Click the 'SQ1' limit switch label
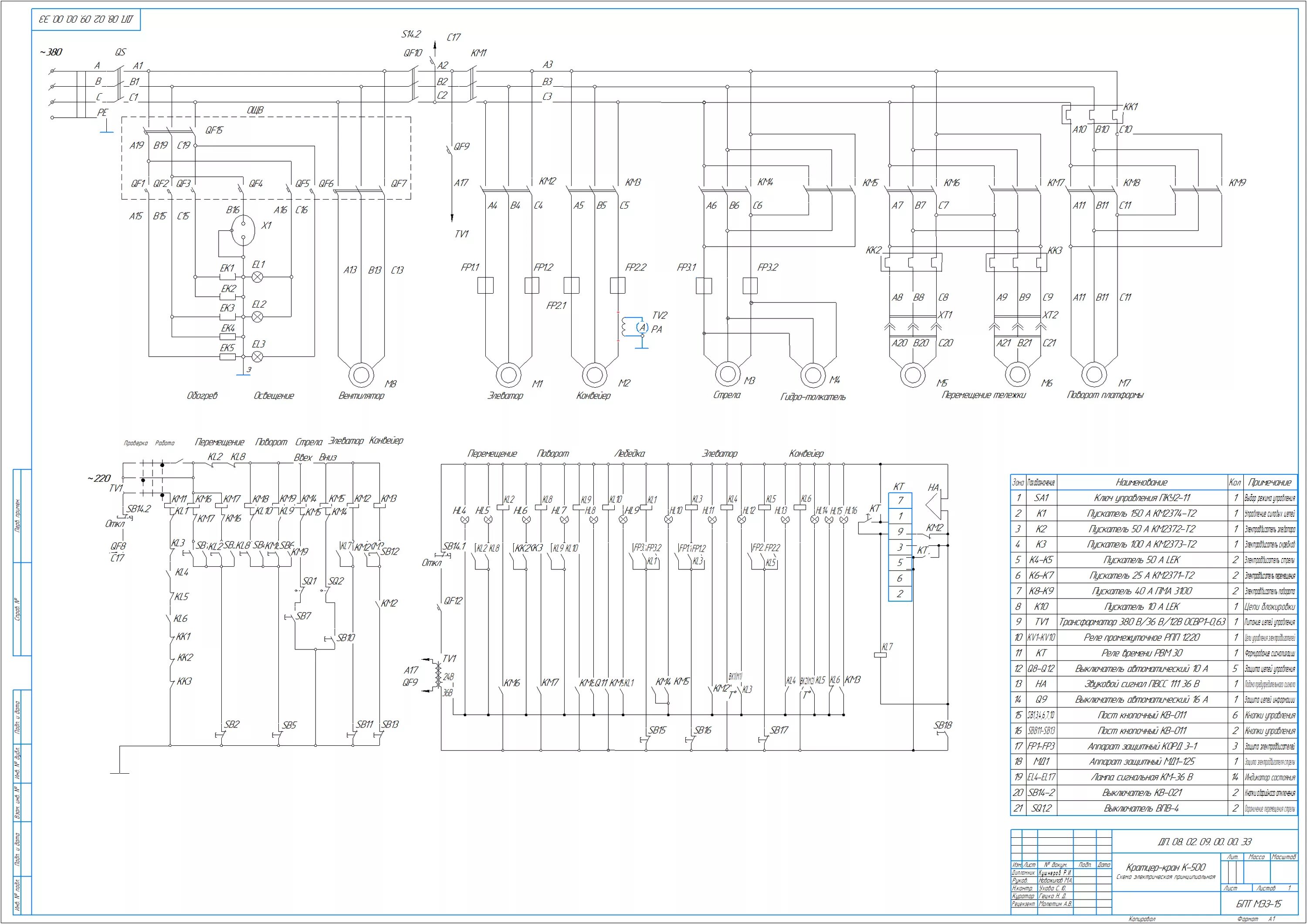This screenshot has width=1307, height=924. coord(309,581)
